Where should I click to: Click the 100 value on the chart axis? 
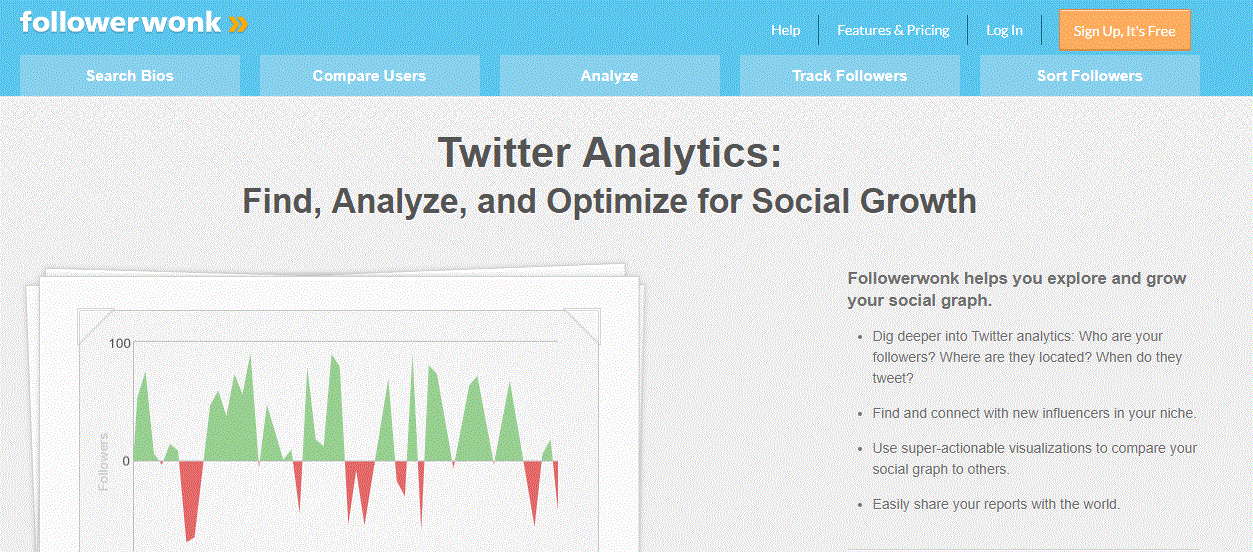click(119, 343)
